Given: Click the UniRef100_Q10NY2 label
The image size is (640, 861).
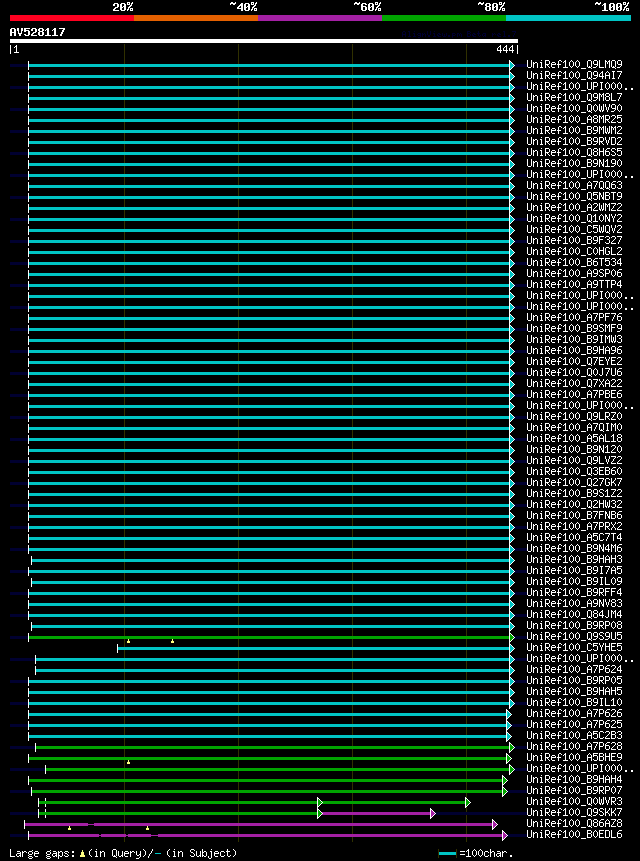Looking at the screenshot, I should pyautogui.click(x=574, y=219).
